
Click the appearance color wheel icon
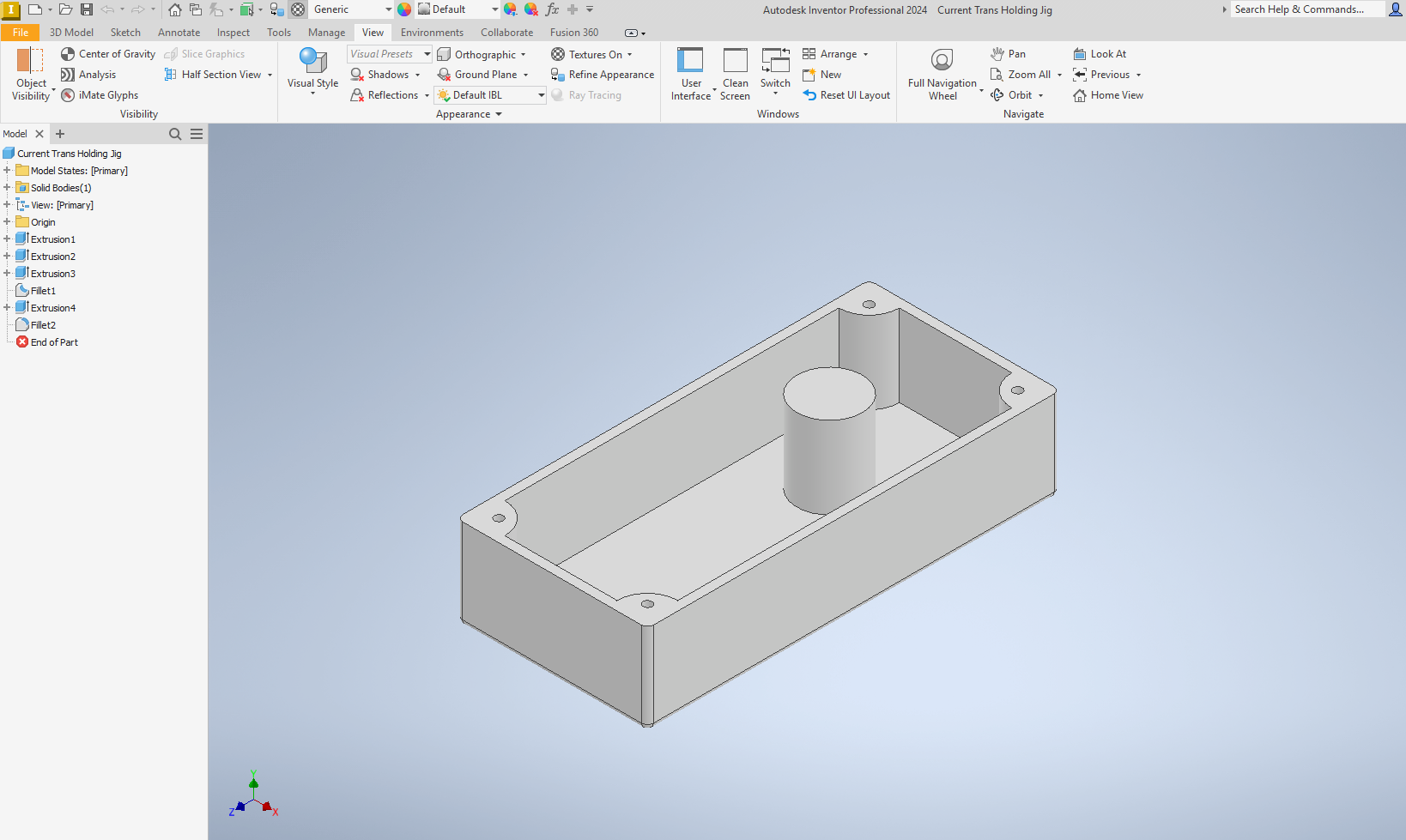click(404, 9)
